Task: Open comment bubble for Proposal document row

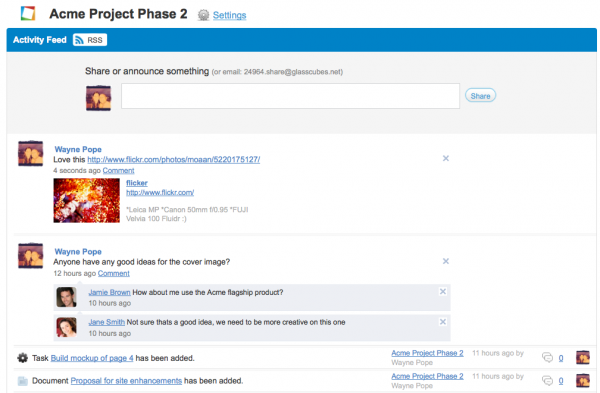Action: (548, 381)
